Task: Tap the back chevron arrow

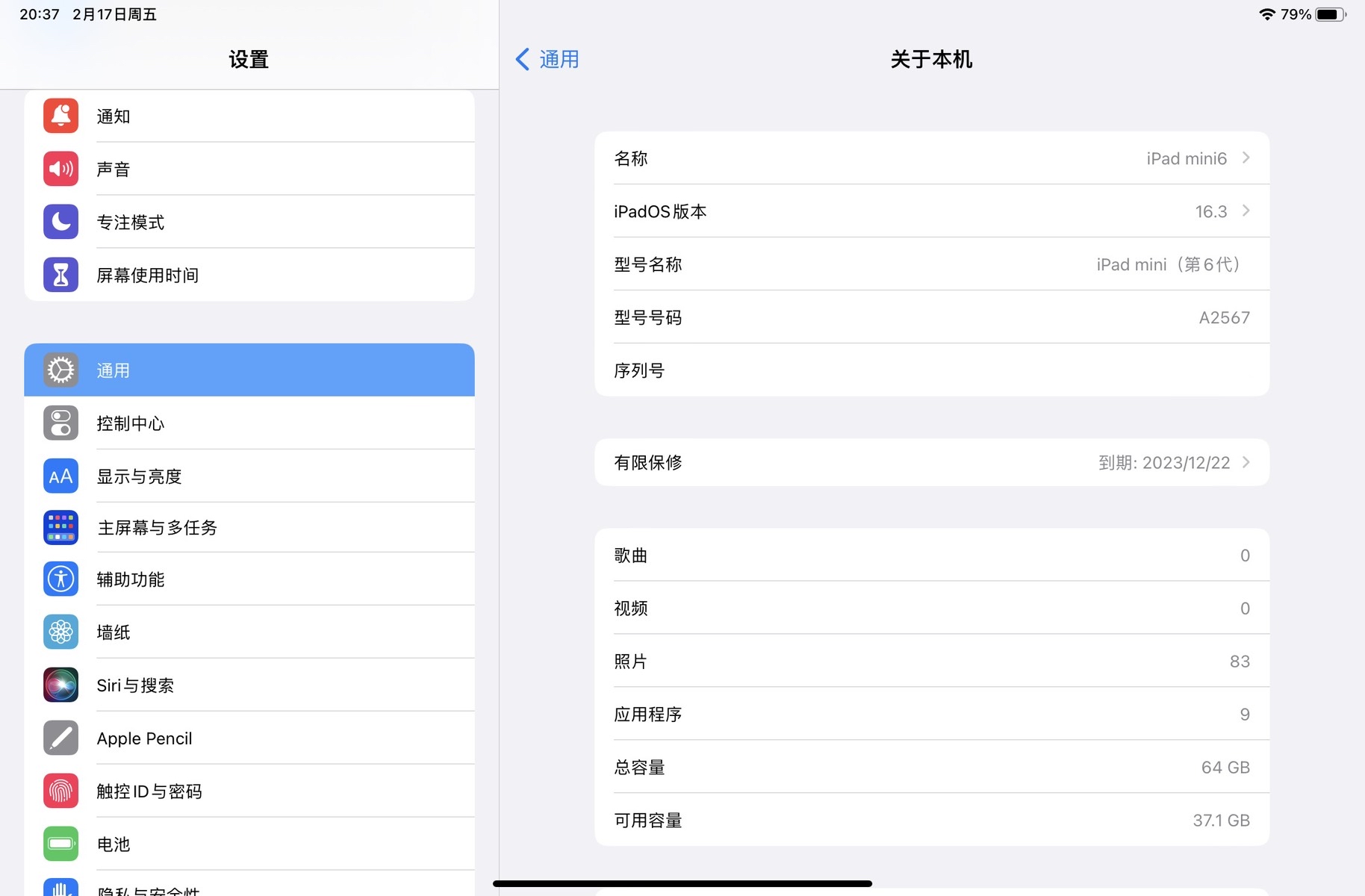Action: point(523,59)
